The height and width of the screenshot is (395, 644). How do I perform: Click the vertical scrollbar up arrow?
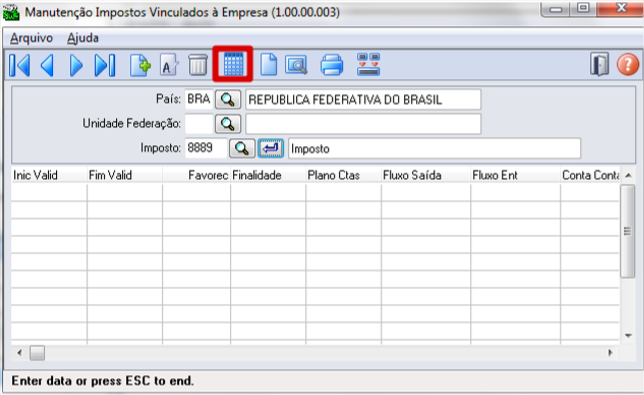pyautogui.click(x=628, y=176)
